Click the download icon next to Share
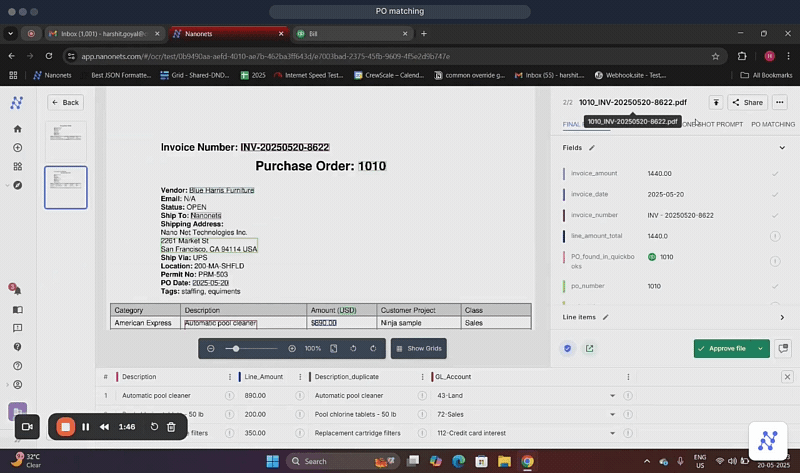The image size is (800, 473). 716,102
